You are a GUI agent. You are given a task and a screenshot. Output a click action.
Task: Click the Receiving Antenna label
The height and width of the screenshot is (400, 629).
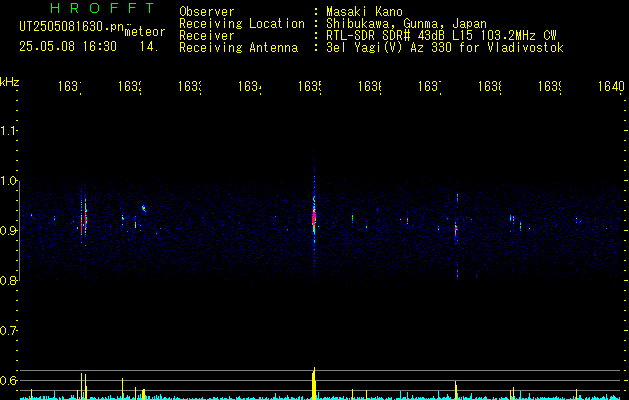pyautogui.click(x=239, y=48)
